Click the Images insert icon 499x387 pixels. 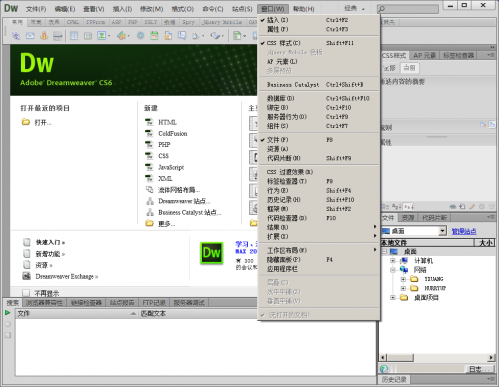102,35
